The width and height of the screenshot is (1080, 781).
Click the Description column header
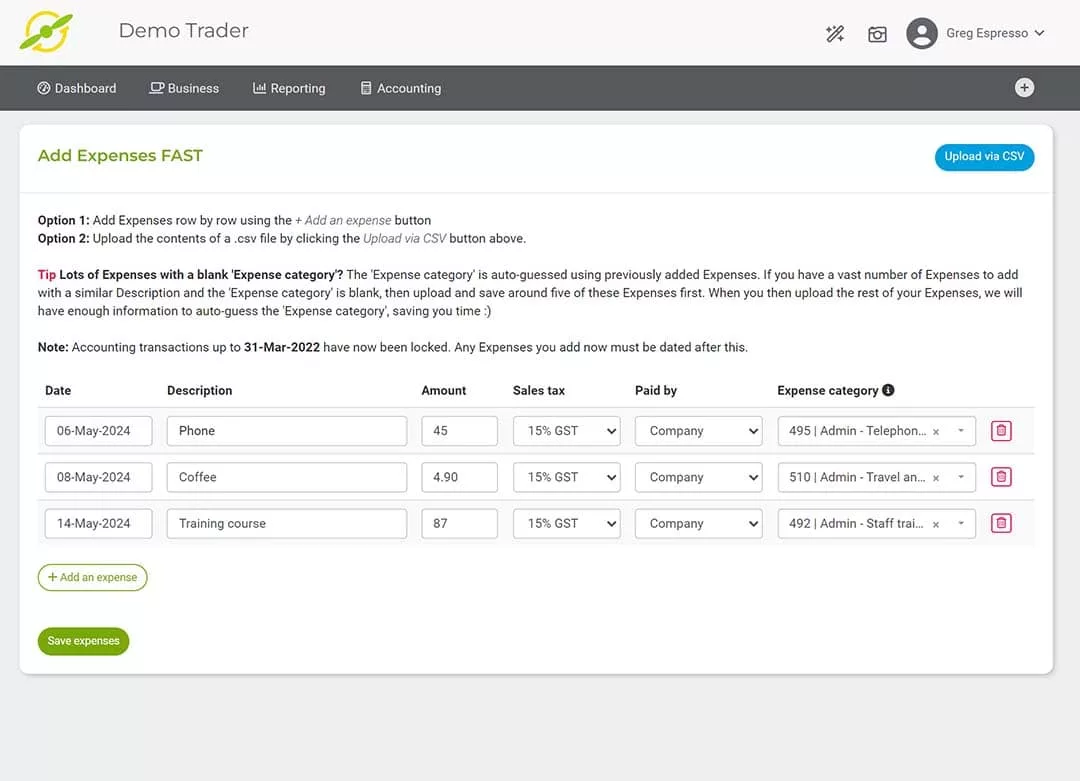pyautogui.click(x=200, y=390)
